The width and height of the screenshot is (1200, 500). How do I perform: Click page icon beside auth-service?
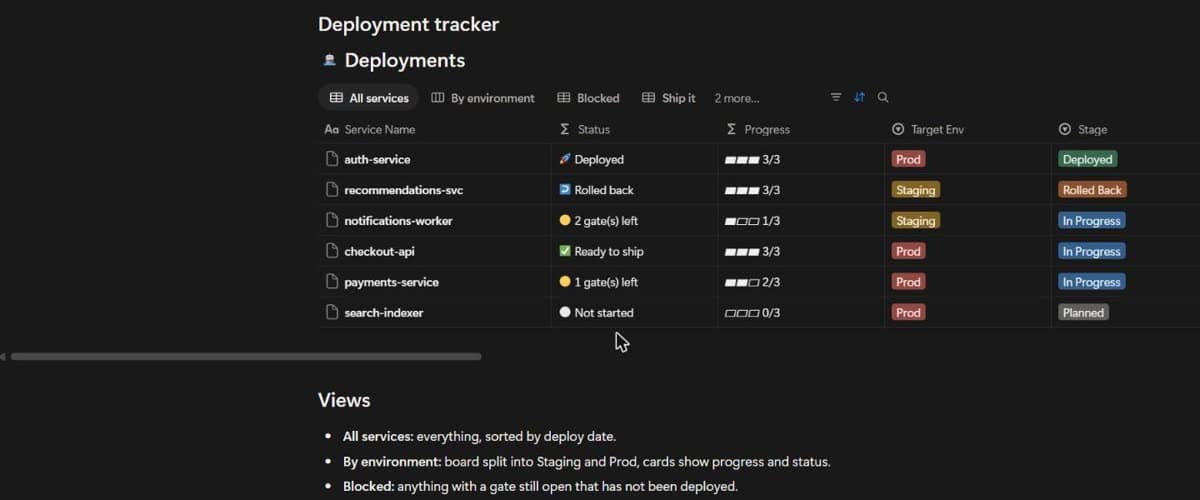pyautogui.click(x=332, y=159)
